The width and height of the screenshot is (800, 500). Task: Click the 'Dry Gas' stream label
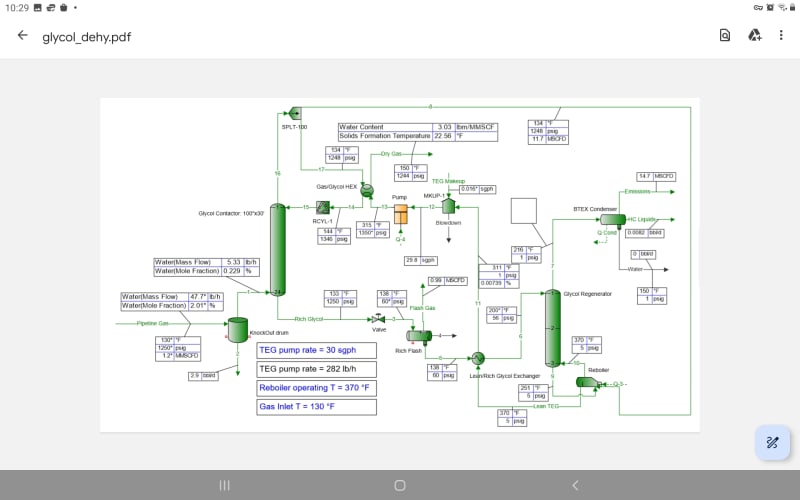point(391,154)
